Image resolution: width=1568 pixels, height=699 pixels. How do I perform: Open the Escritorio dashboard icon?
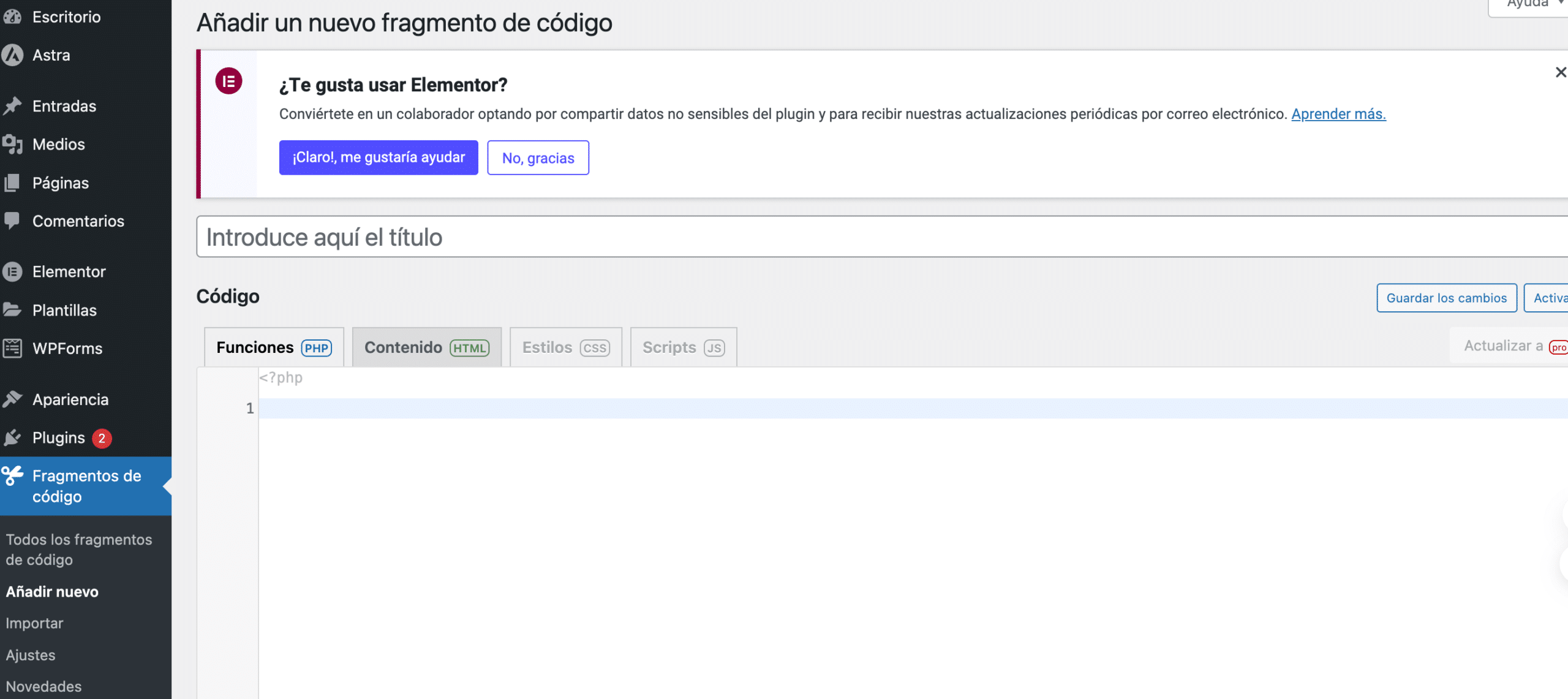(12, 17)
